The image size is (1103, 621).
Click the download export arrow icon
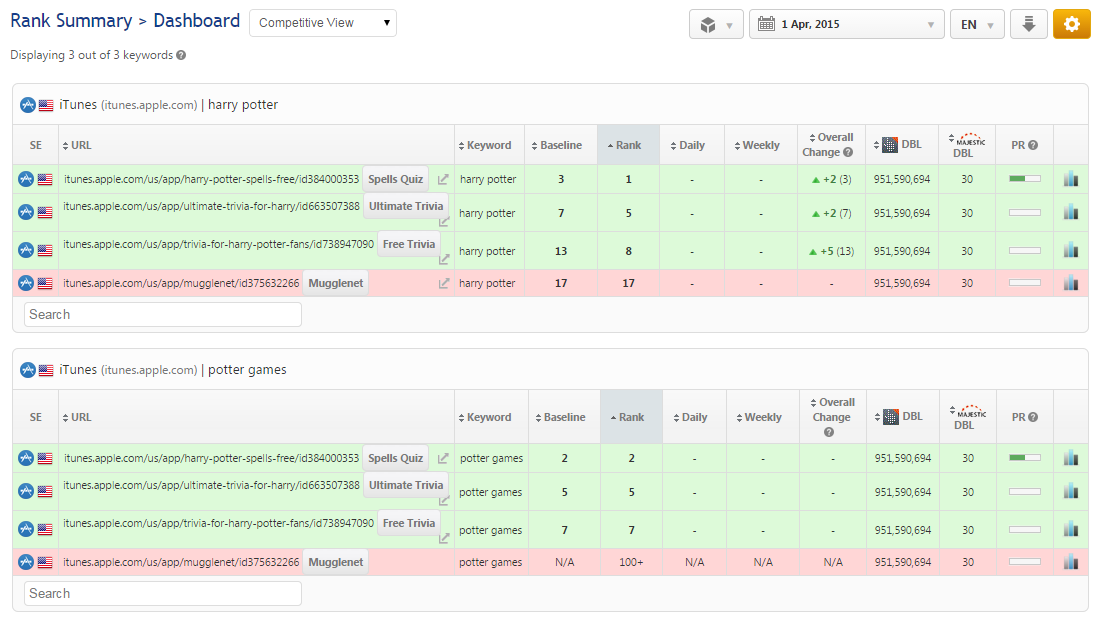pos(1028,24)
